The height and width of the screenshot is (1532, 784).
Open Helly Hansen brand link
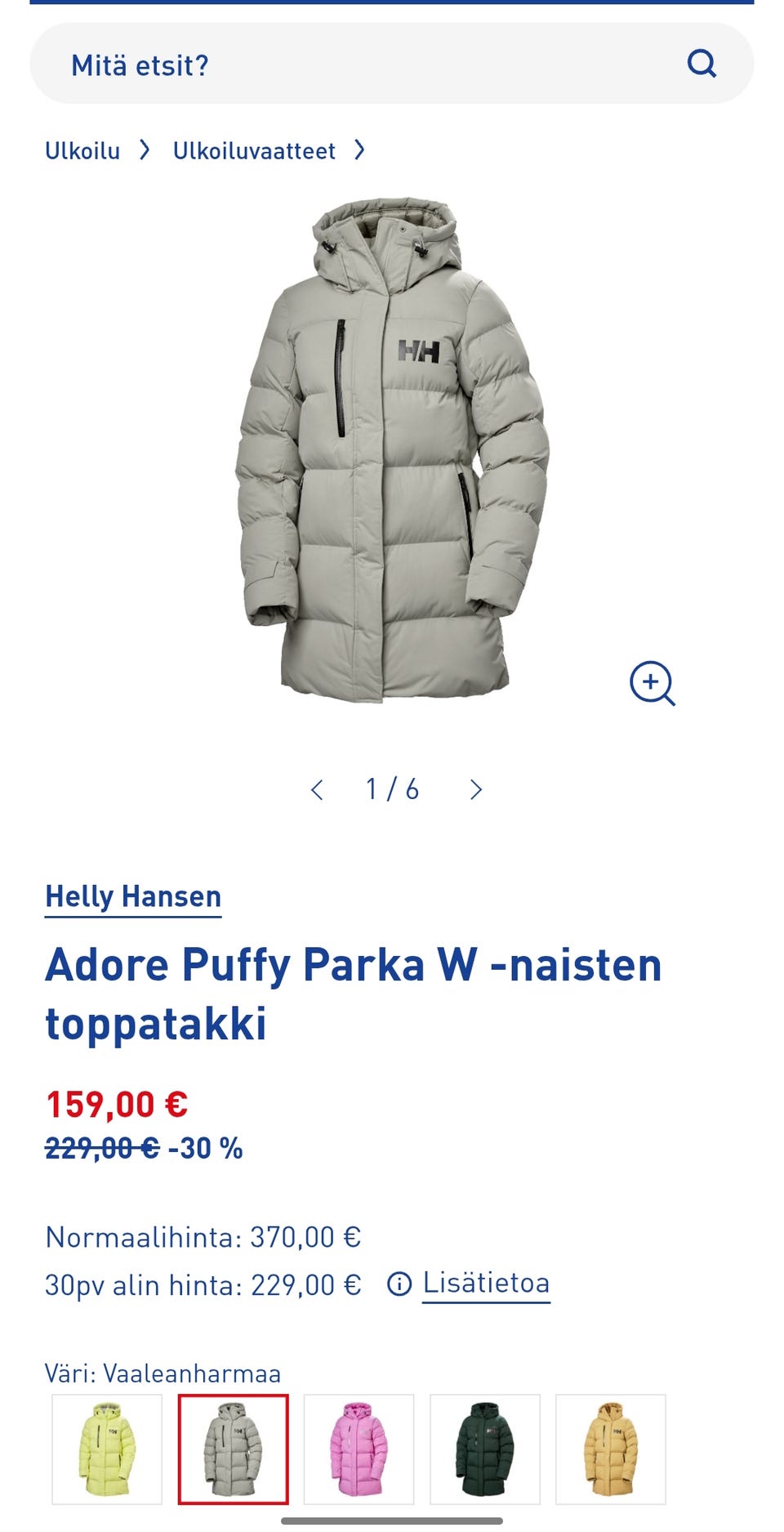[x=133, y=897]
